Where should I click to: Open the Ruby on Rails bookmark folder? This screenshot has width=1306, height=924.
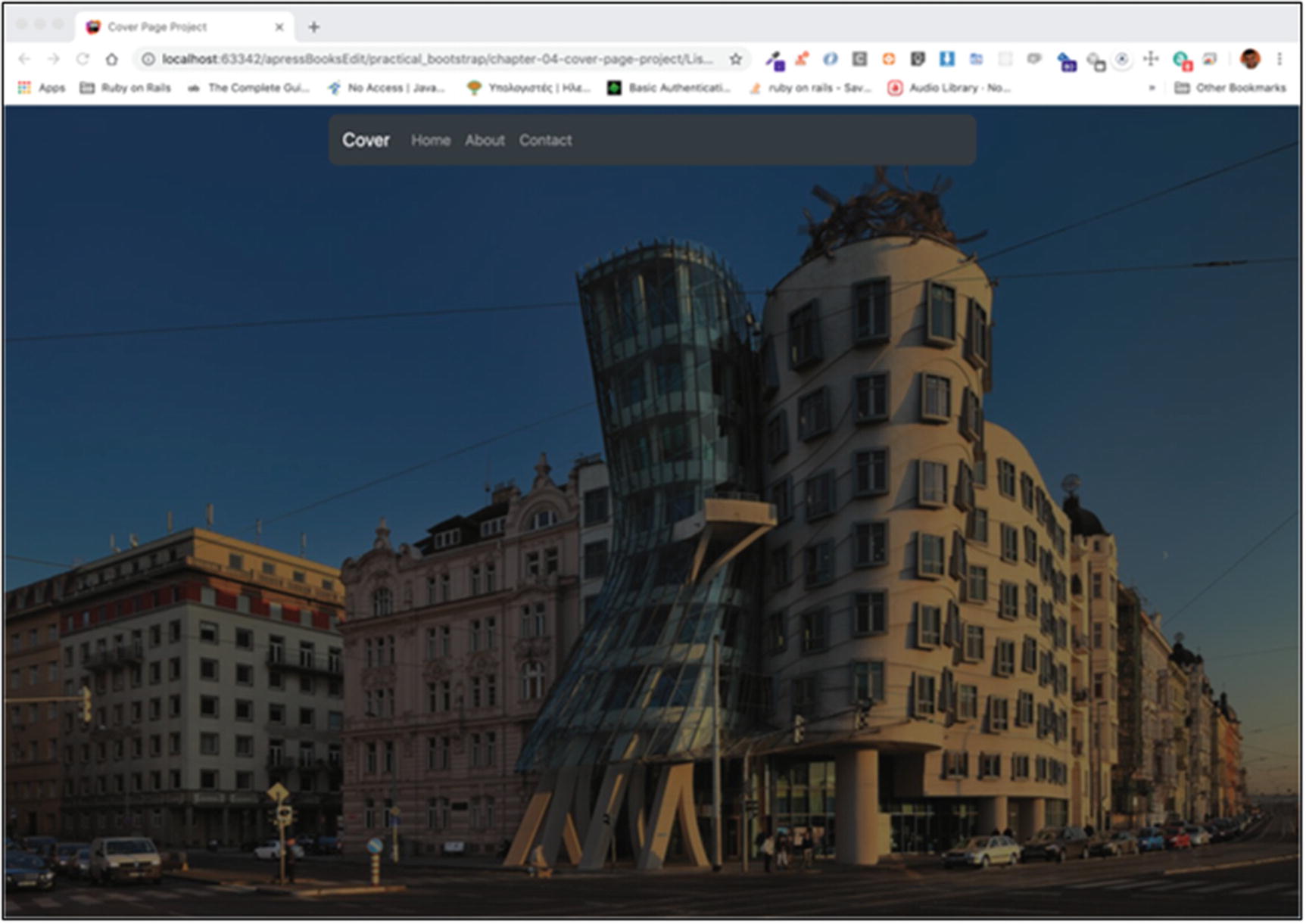tap(126, 88)
